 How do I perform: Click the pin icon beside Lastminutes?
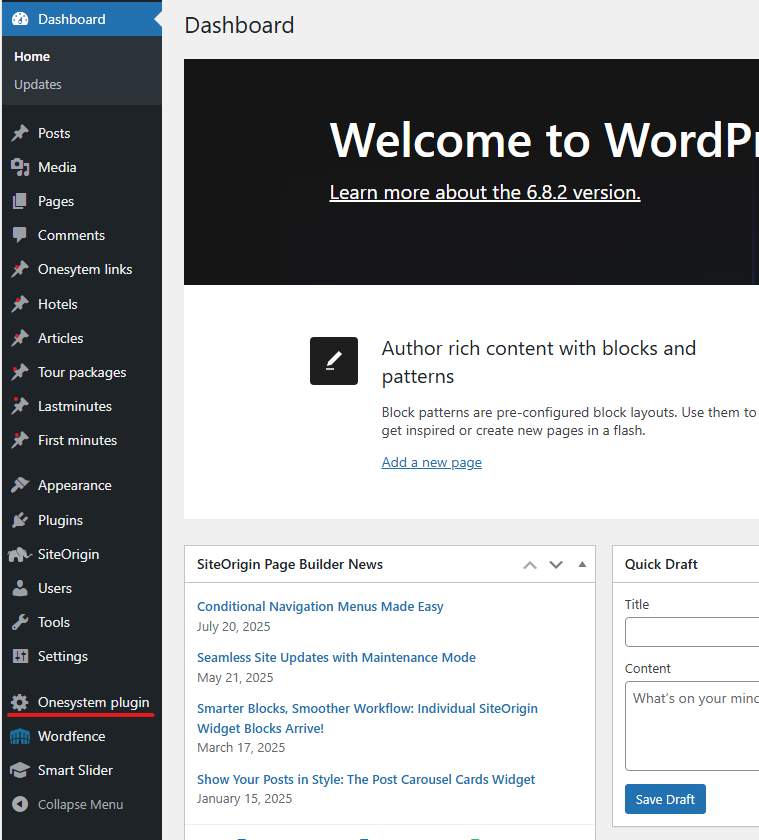click(20, 406)
